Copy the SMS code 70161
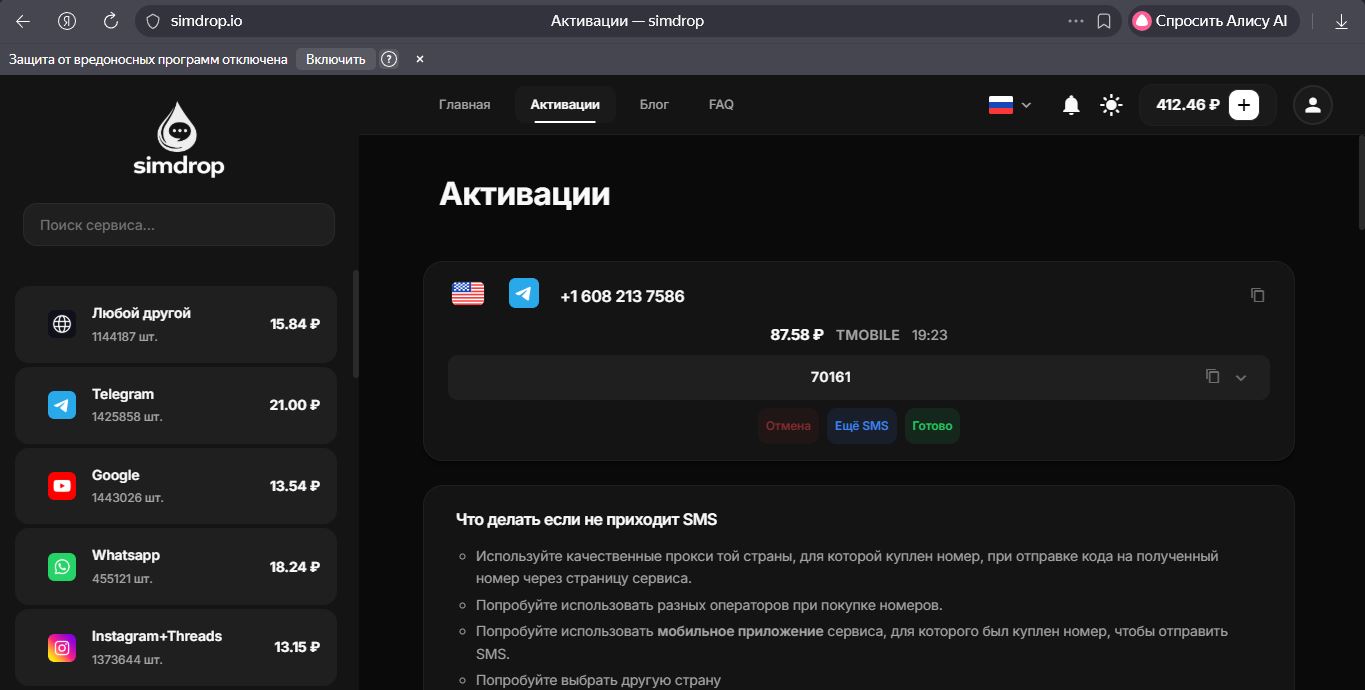 tap(1212, 376)
